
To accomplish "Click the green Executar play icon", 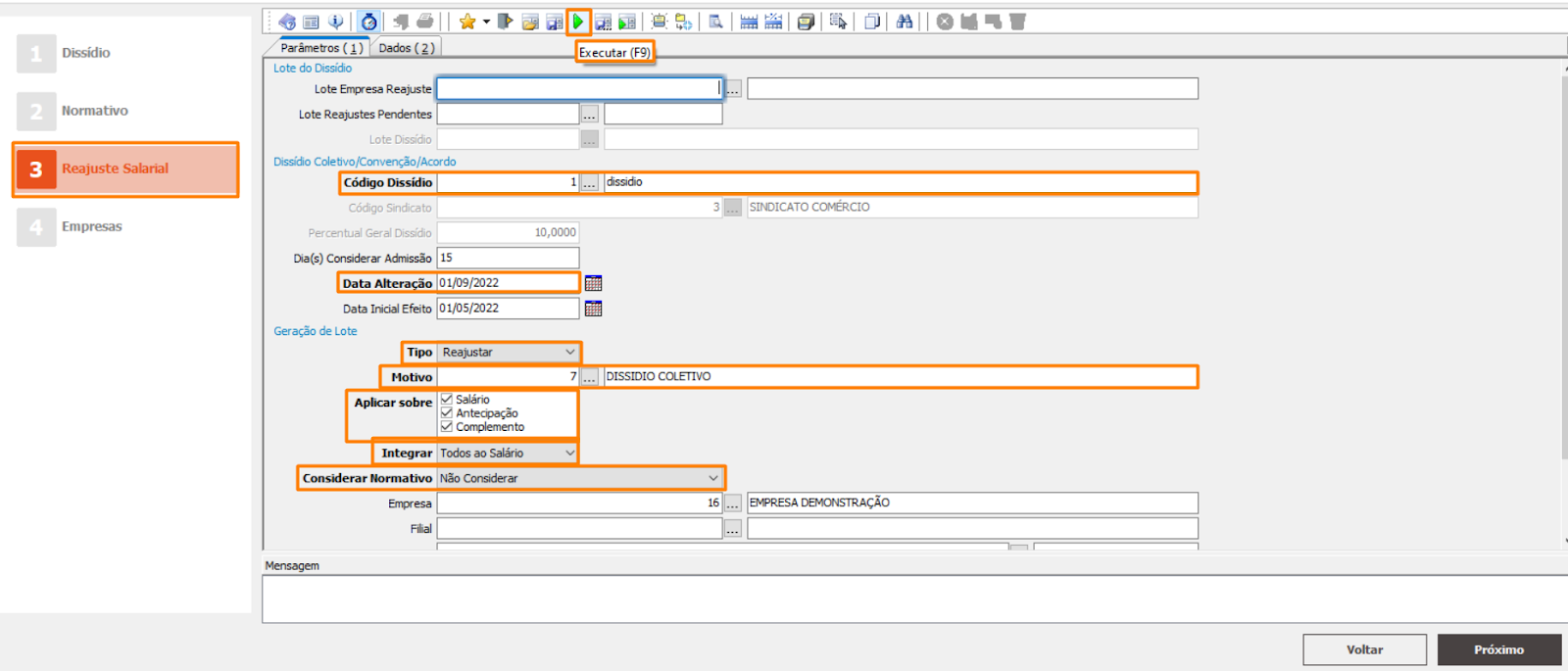I will tap(578, 22).
